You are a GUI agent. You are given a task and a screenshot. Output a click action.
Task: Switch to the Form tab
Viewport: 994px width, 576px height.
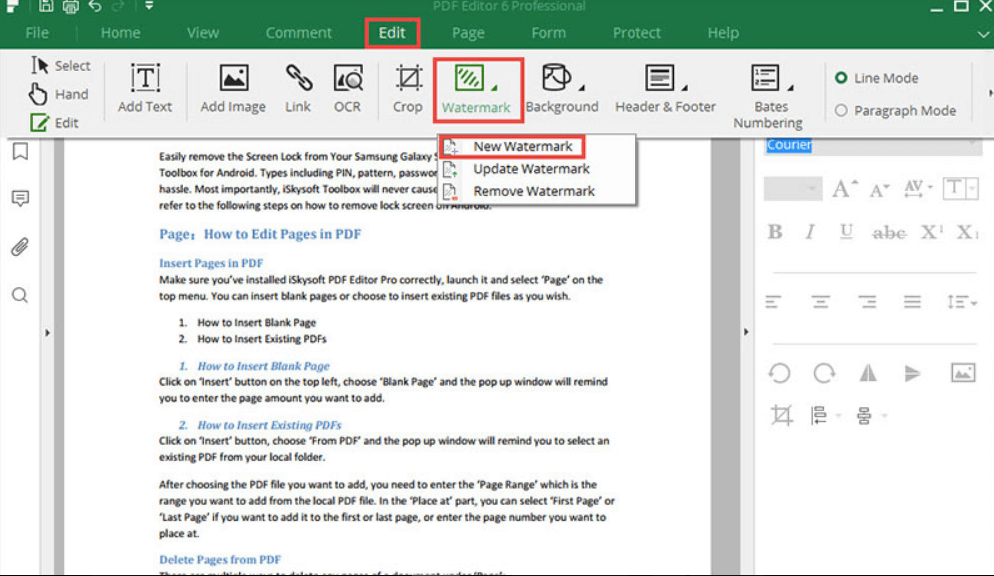[548, 33]
